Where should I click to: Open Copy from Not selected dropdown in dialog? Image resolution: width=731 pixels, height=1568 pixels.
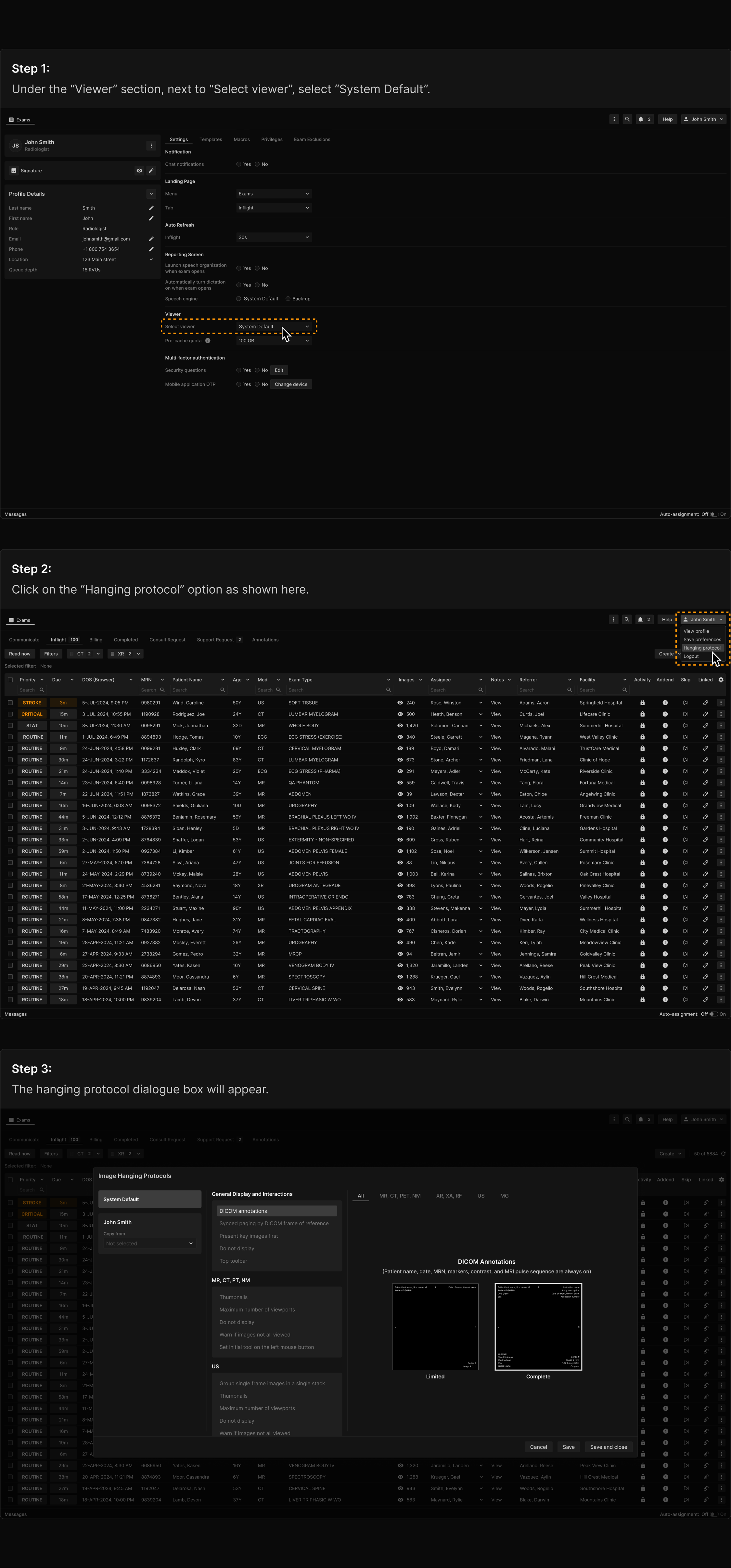tap(149, 1244)
